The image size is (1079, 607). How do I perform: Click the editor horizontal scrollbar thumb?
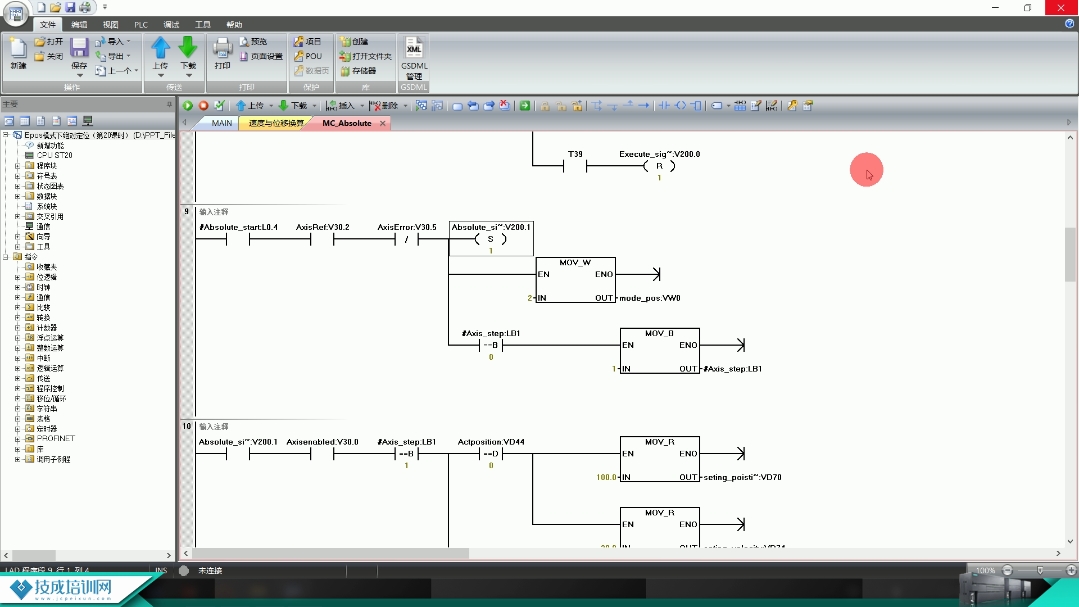[331, 553]
